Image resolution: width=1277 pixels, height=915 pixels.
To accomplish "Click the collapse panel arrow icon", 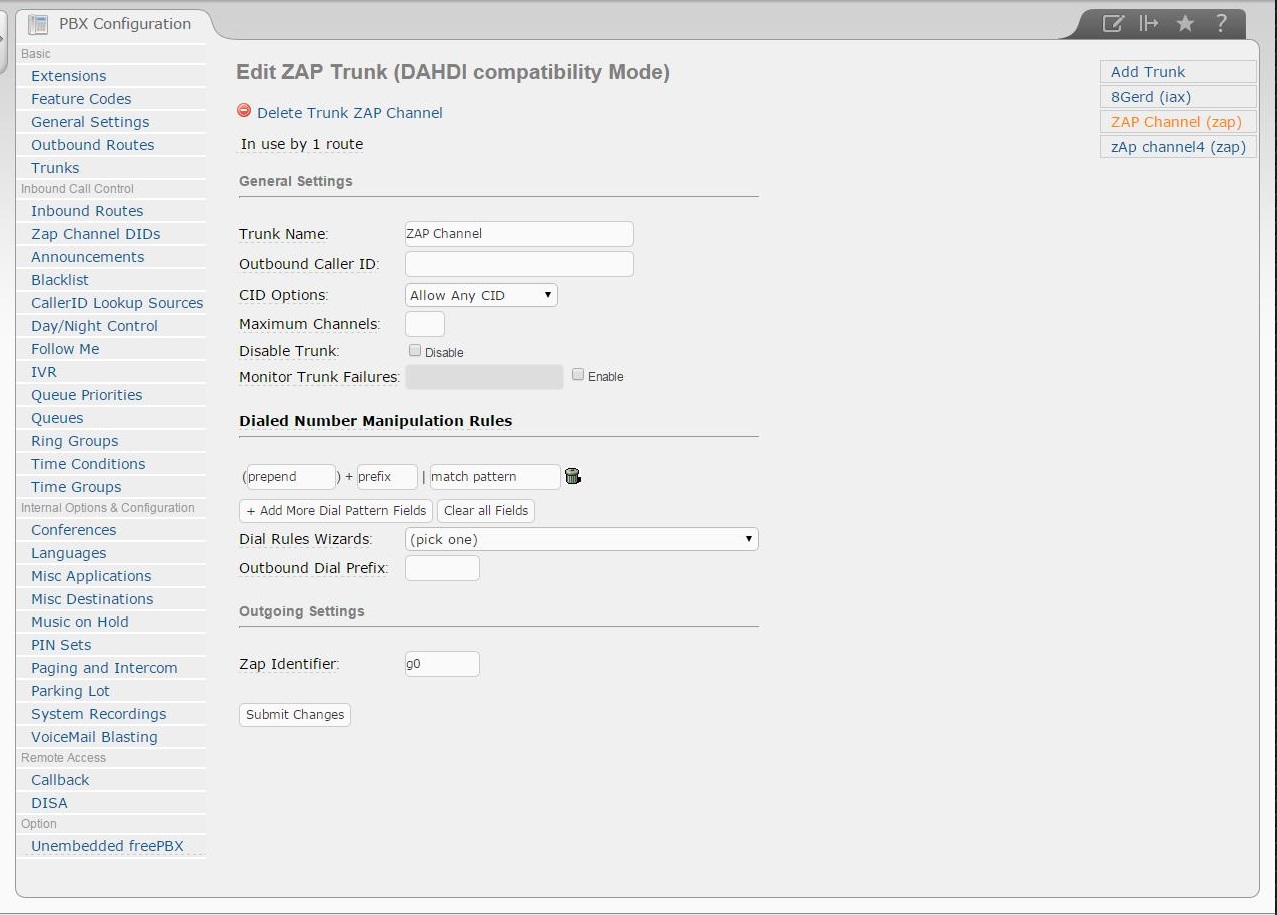I will pyautogui.click(x=1149, y=23).
